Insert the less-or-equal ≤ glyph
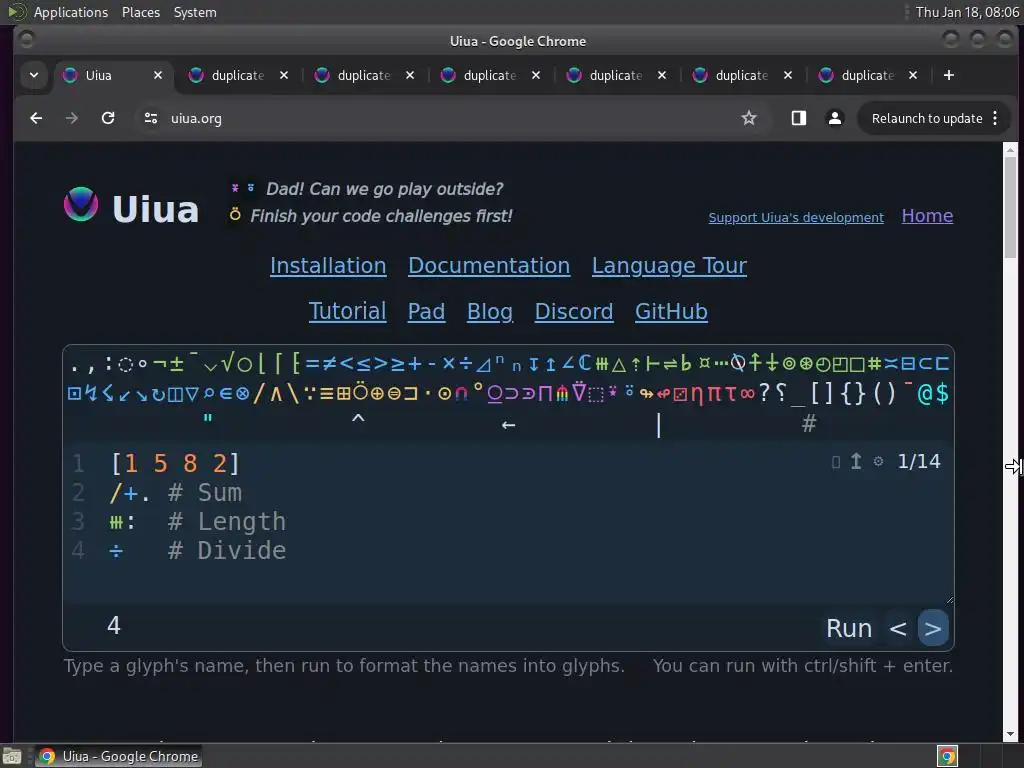The width and height of the screenshot is (1024, 768). tap(364, 364)
